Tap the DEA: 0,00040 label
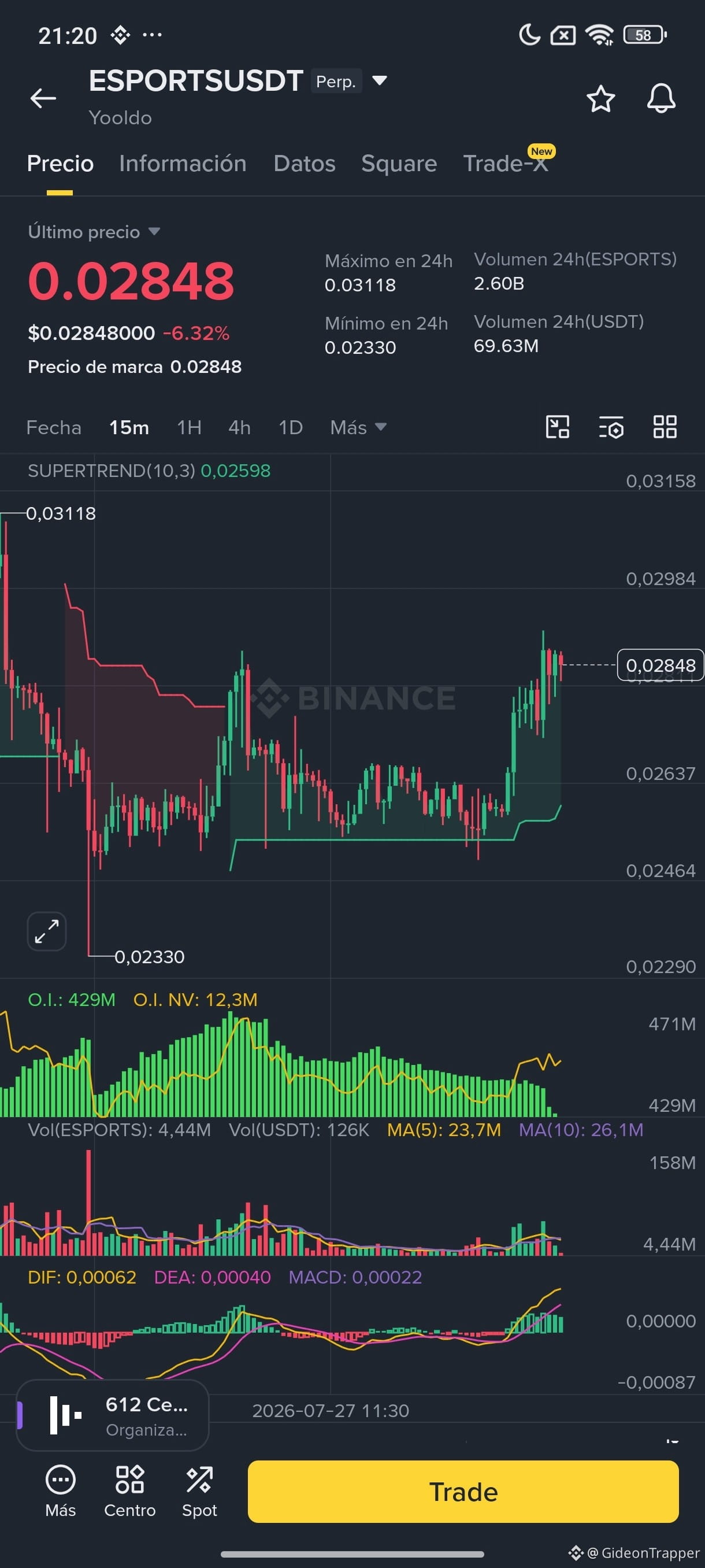Viewport: 705px width, 1568px height. tap(212, 1277)
